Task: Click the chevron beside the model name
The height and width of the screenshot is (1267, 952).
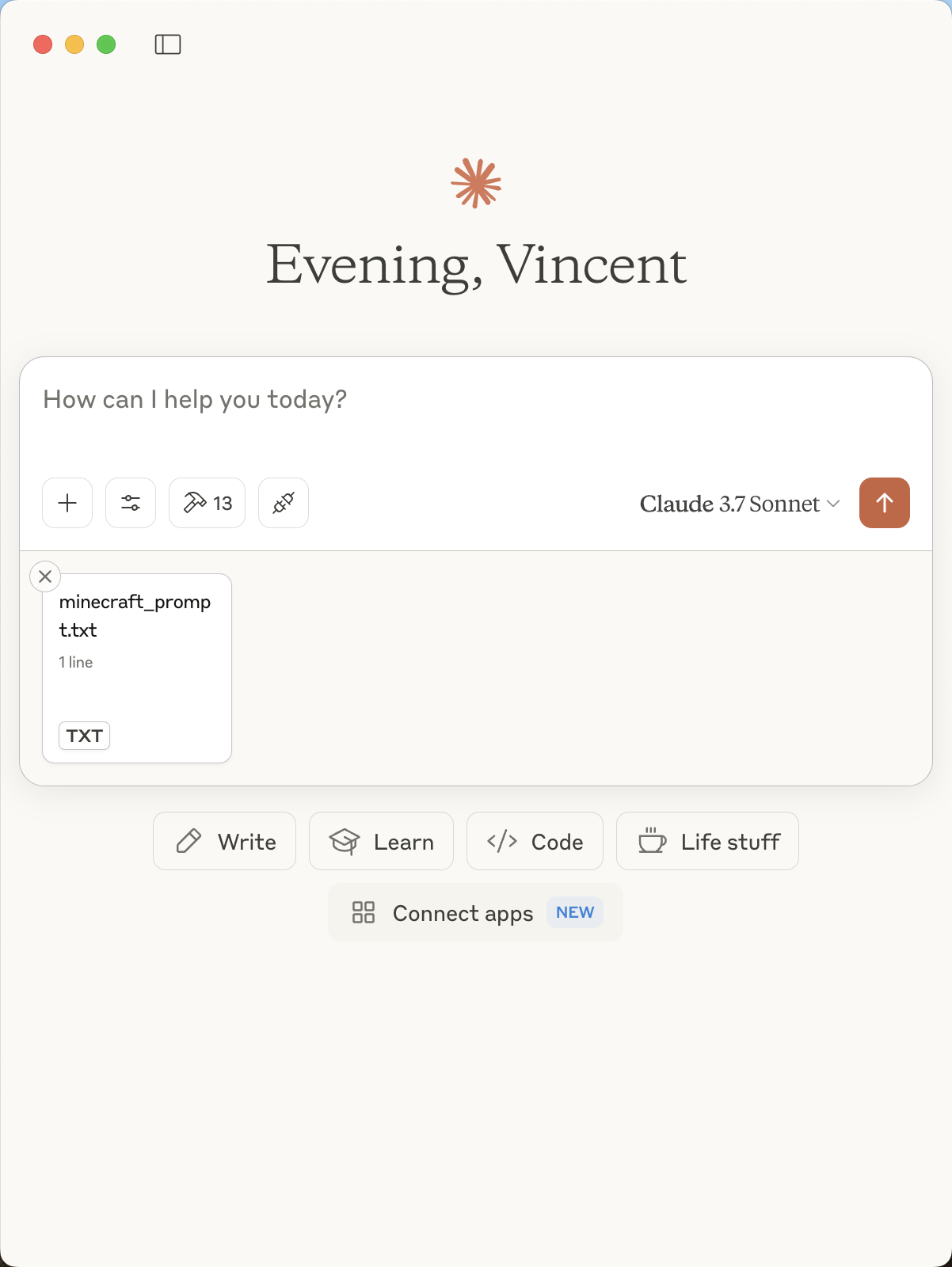Action: tap(833, 504)
